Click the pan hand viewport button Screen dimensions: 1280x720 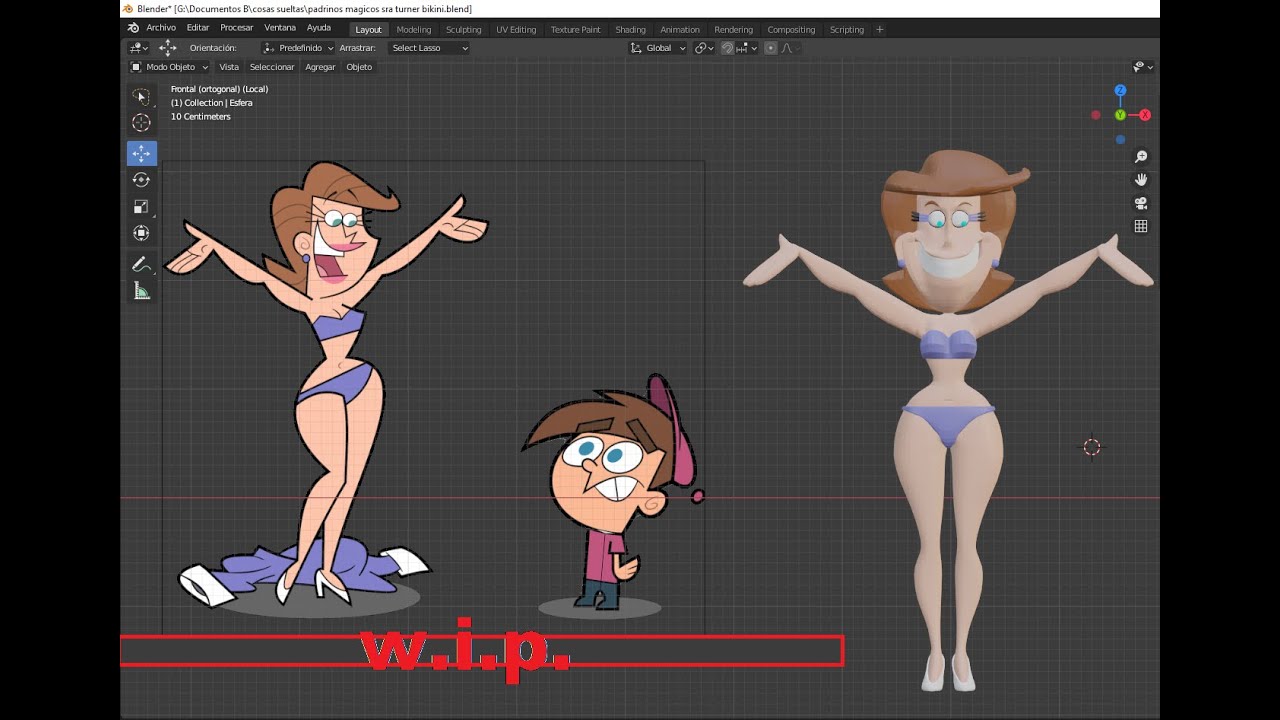(1140, 180)
